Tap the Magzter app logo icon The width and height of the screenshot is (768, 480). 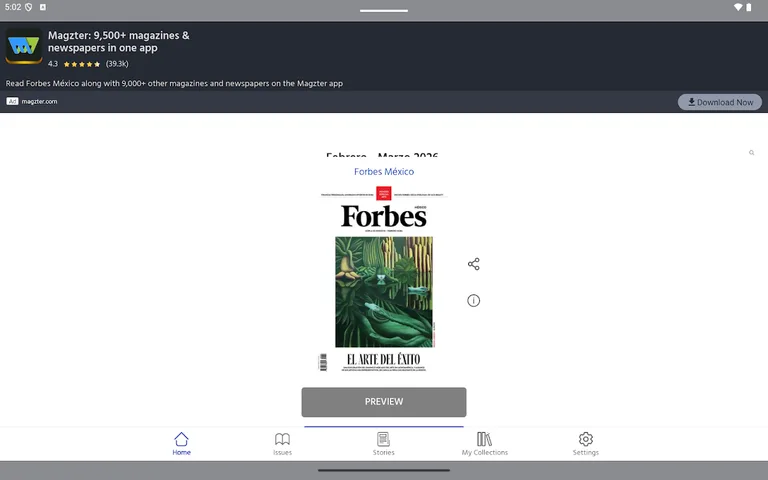(24, 46)
